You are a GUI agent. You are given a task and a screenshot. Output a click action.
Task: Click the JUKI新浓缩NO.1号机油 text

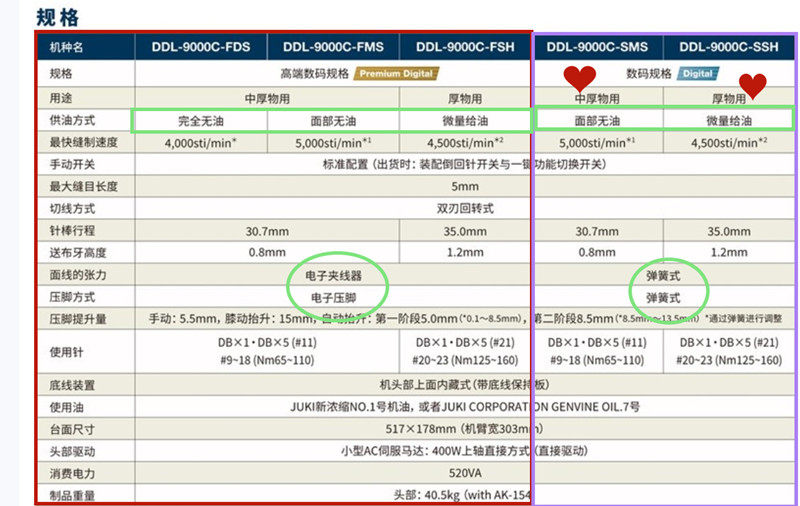353,407
